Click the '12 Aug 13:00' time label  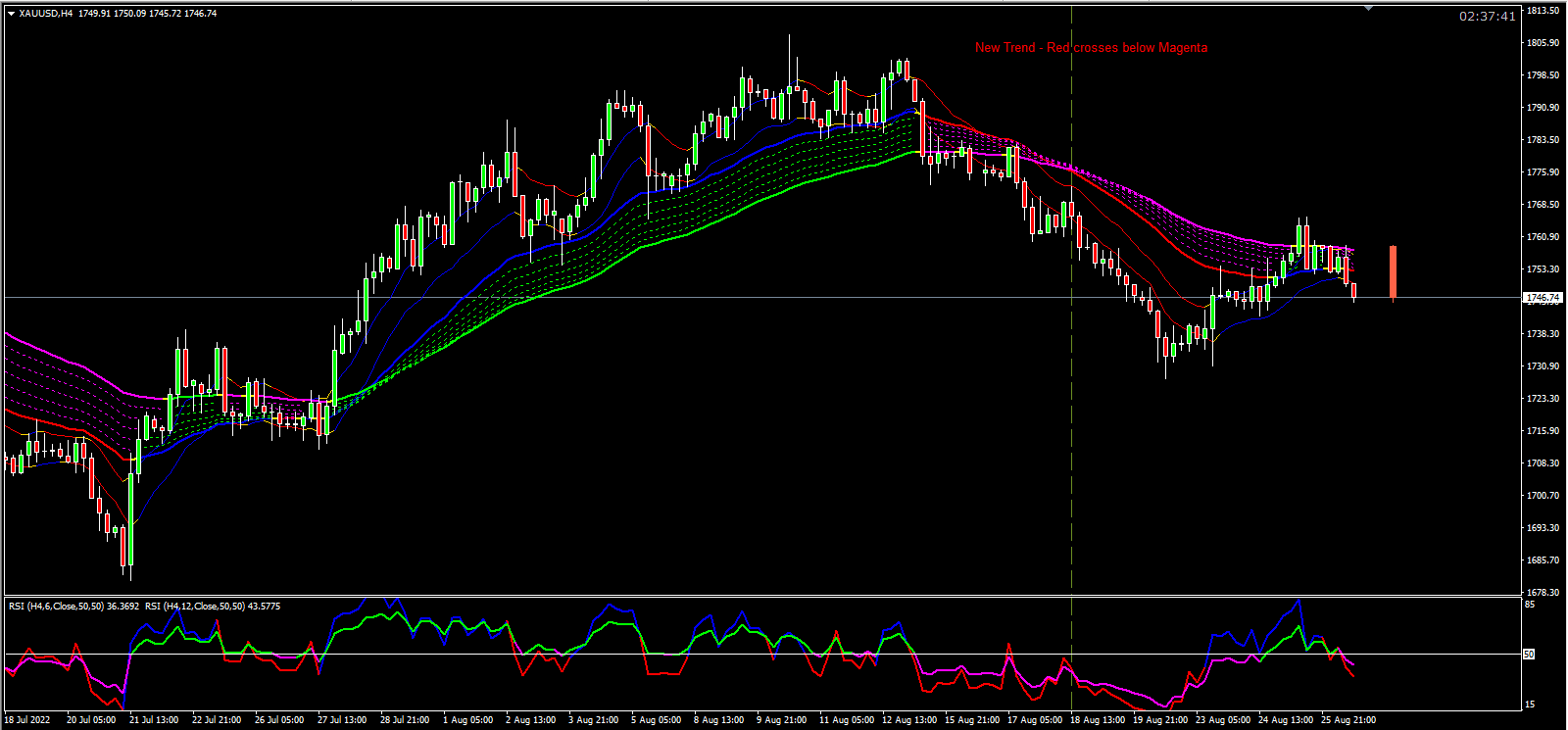(x=909, y=720)
